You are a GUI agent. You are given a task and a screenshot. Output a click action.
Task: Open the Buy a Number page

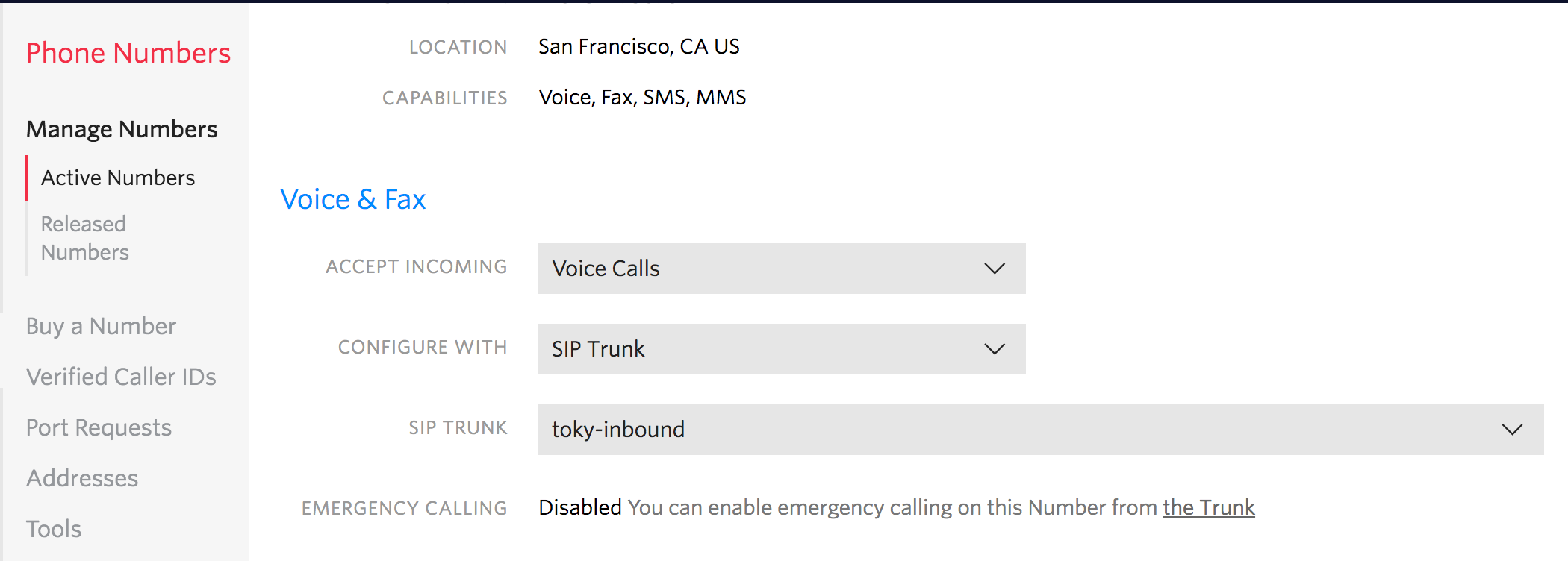click(101, 326)
